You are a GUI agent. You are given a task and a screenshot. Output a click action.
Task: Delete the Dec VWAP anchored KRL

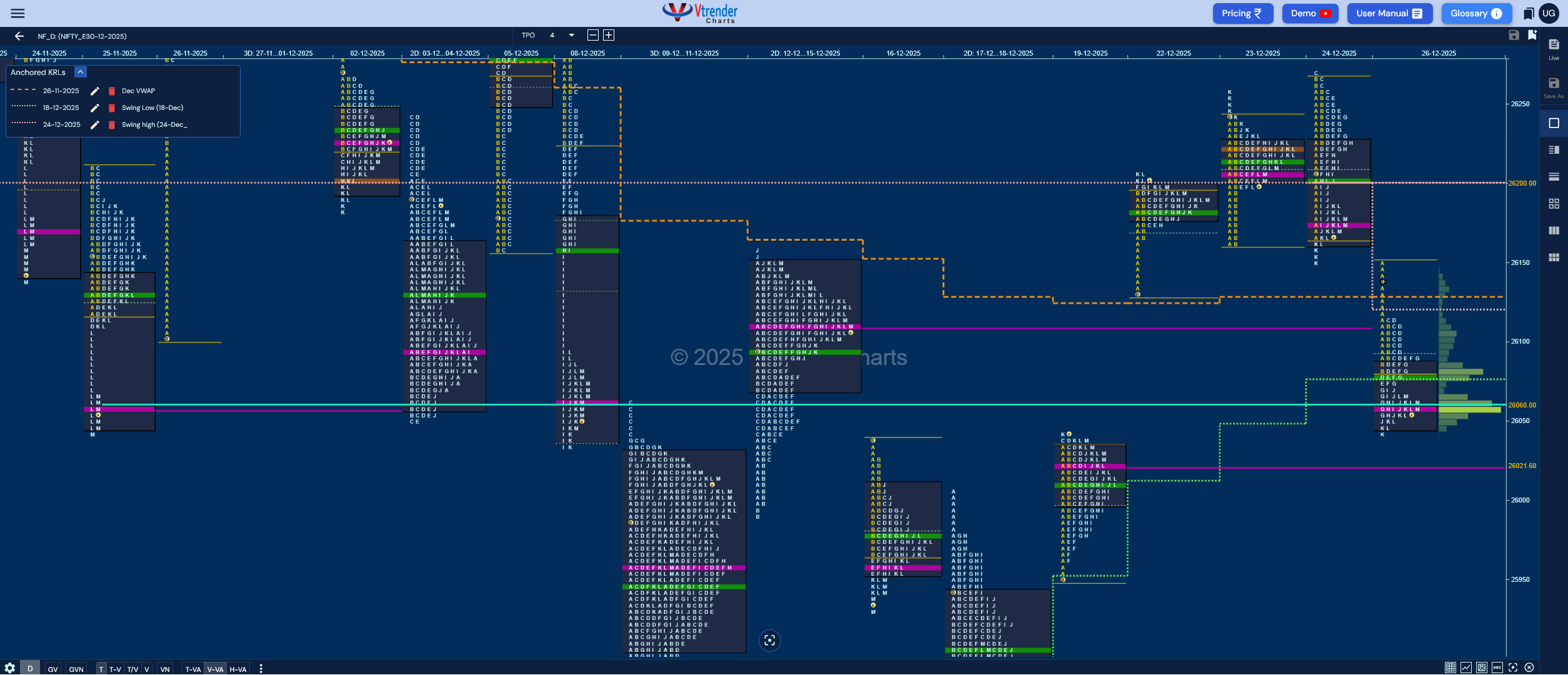coord(112,91)
